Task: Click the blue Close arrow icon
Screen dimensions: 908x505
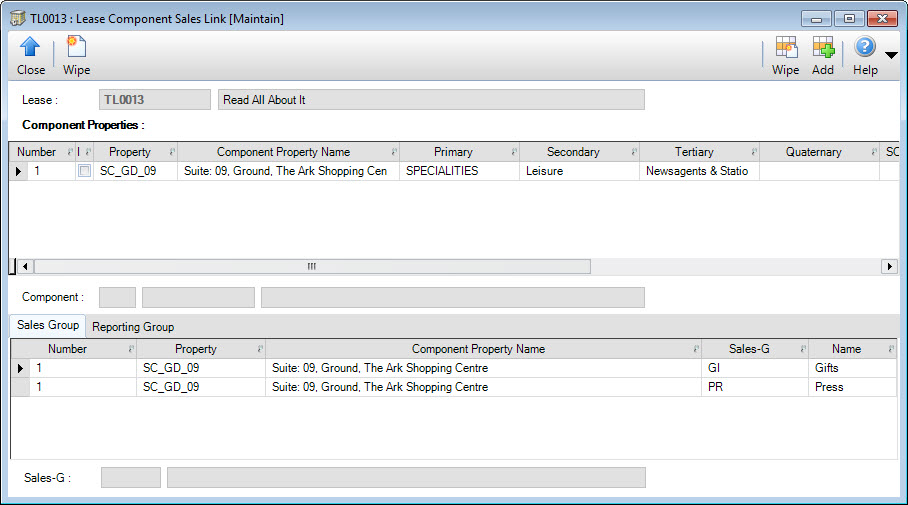Action: click(30, 47)
